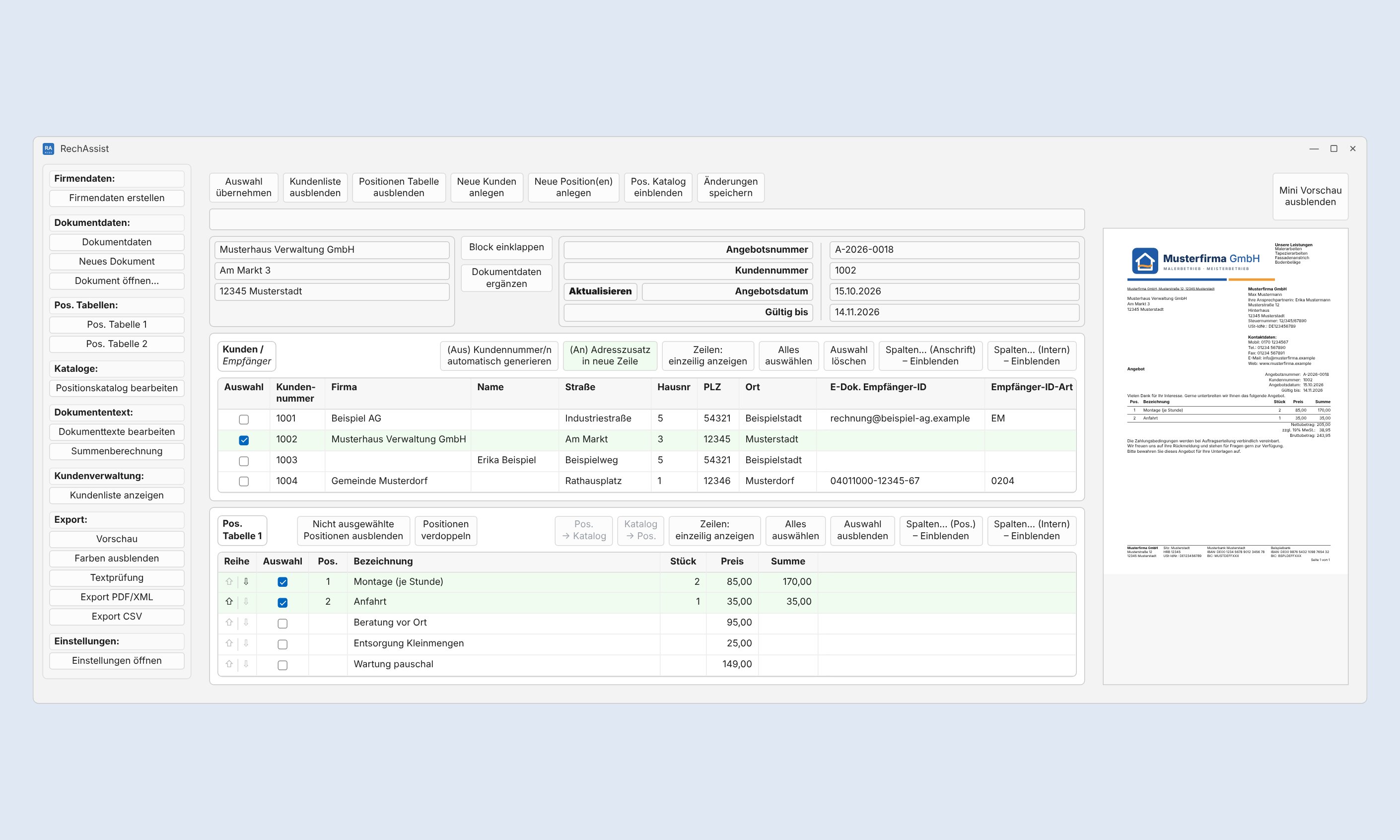
Task: Toggle Kundennummer automatisch generieren
Action: point(499,355)
